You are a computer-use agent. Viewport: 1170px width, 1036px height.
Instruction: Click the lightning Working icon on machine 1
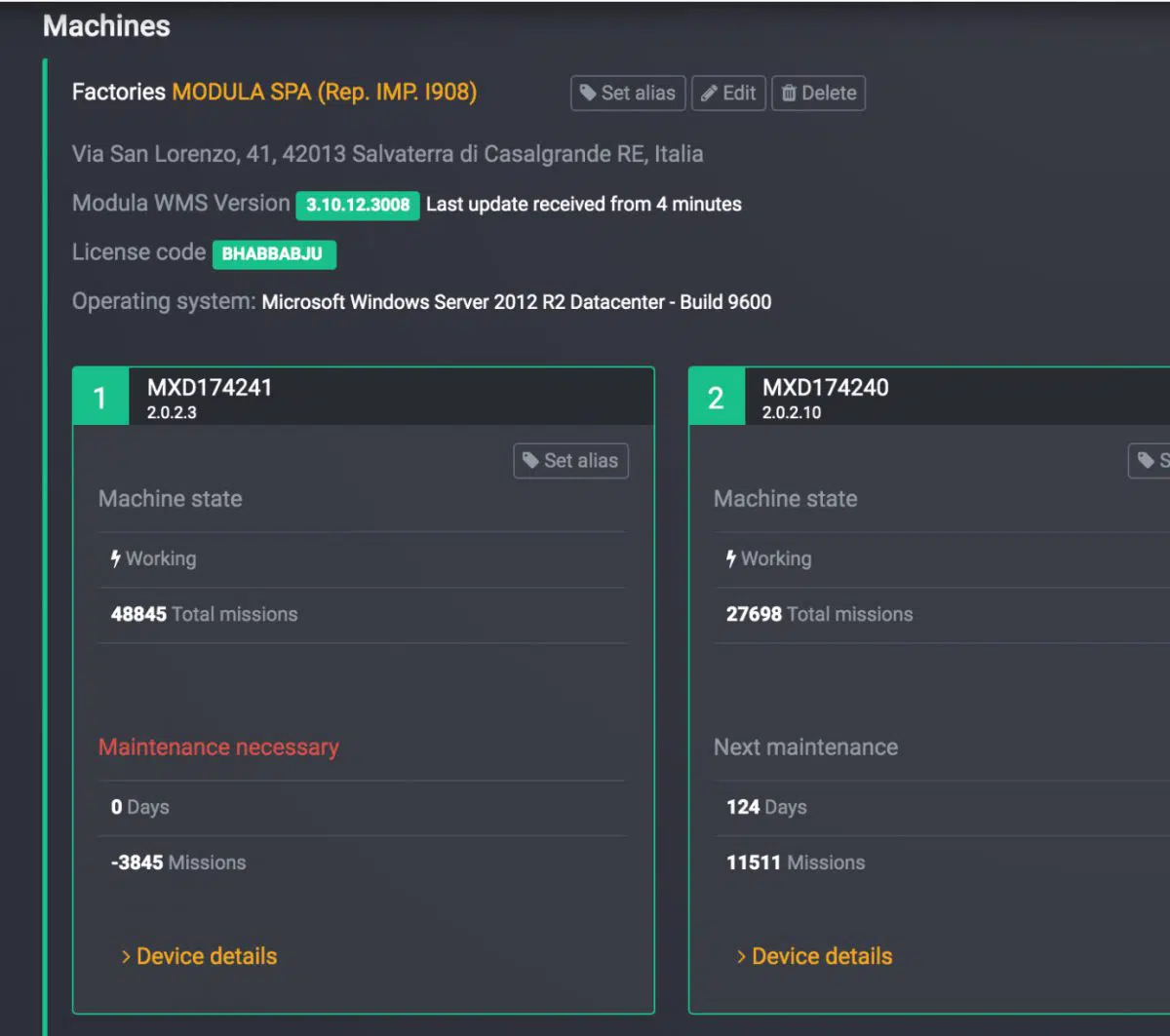point(116,559)
